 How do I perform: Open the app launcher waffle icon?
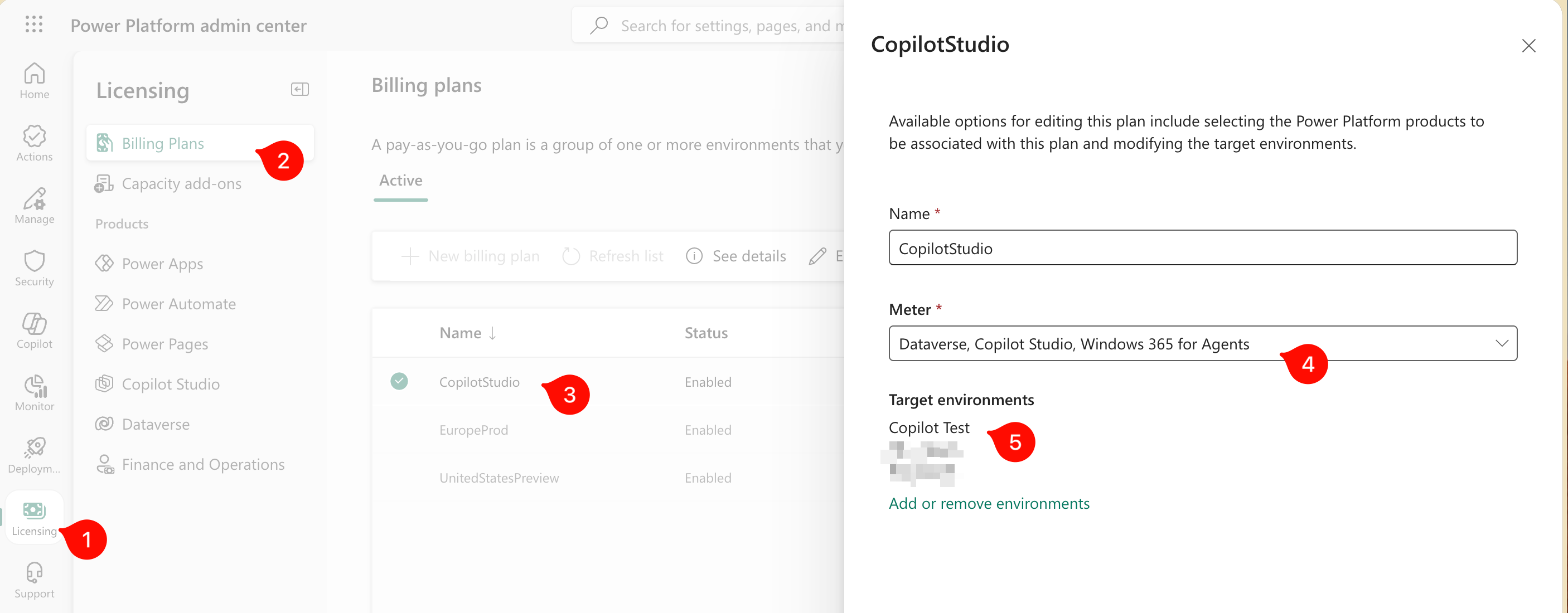(x=34, y=25)
